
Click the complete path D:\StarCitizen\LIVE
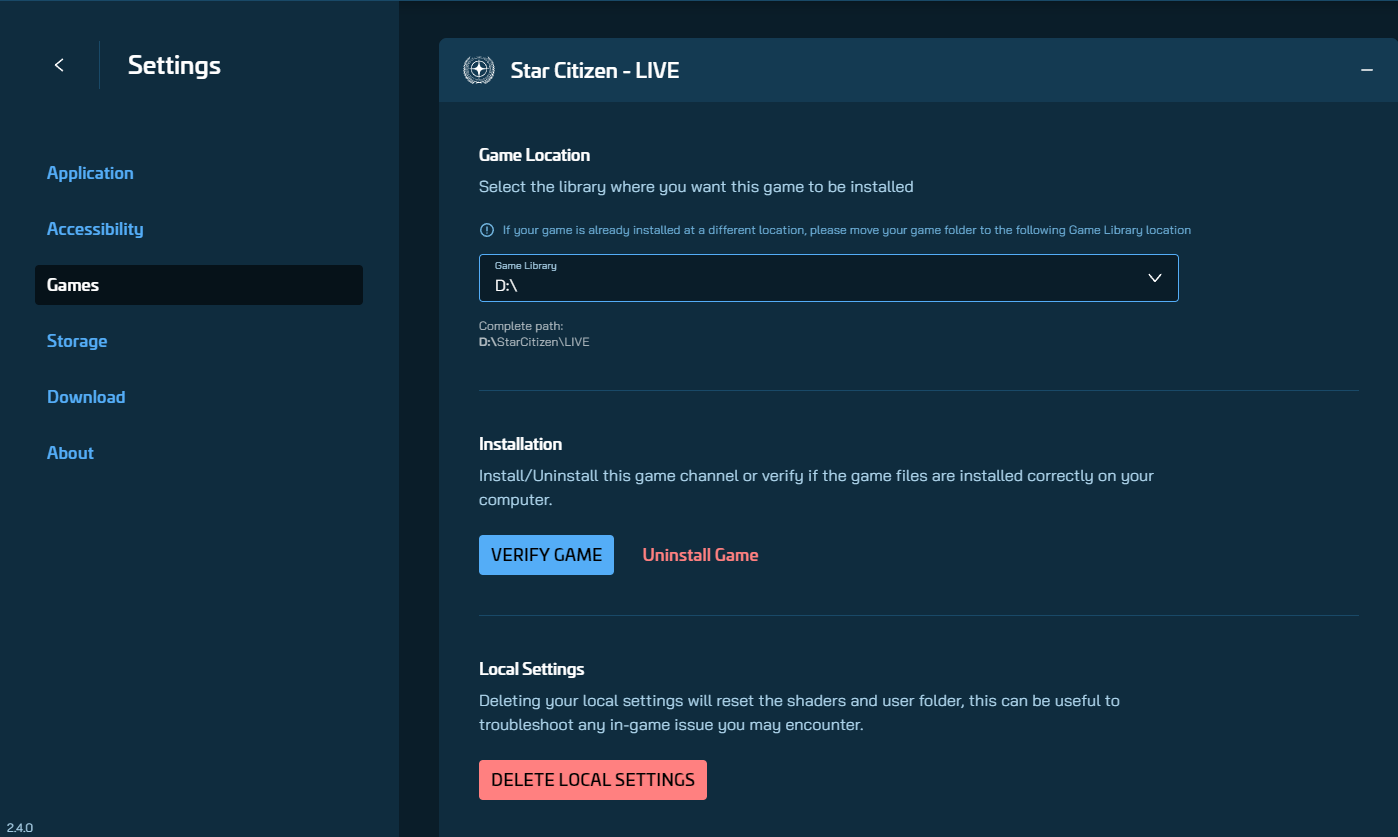click(x=534, y=342)
